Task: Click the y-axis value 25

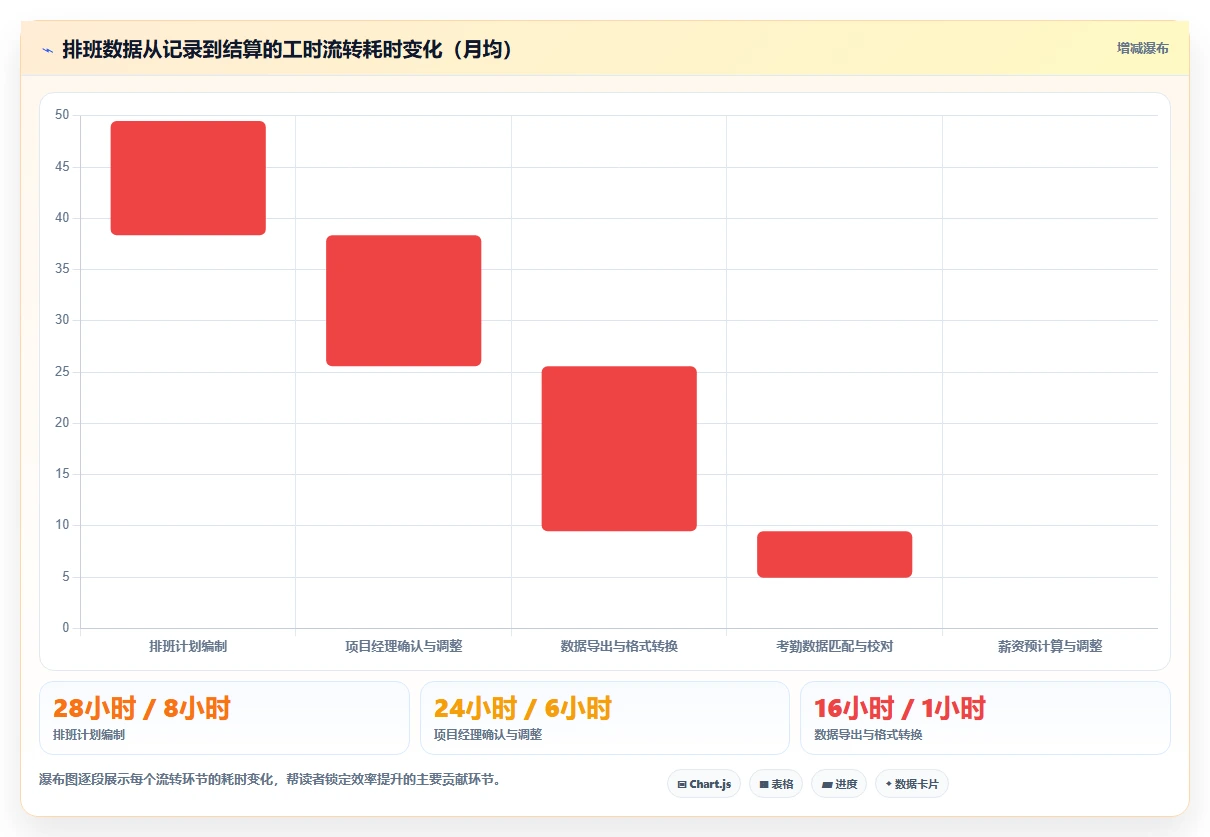Action: (62, 372)
